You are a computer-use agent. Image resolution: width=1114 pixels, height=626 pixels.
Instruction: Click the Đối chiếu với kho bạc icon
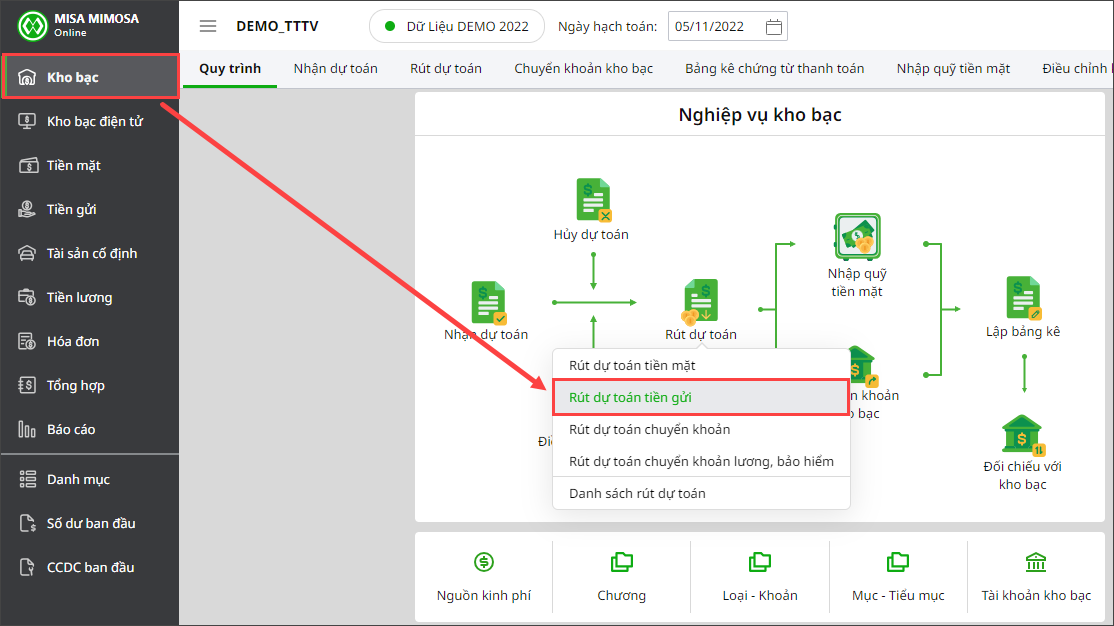[x=1023, y=434]
